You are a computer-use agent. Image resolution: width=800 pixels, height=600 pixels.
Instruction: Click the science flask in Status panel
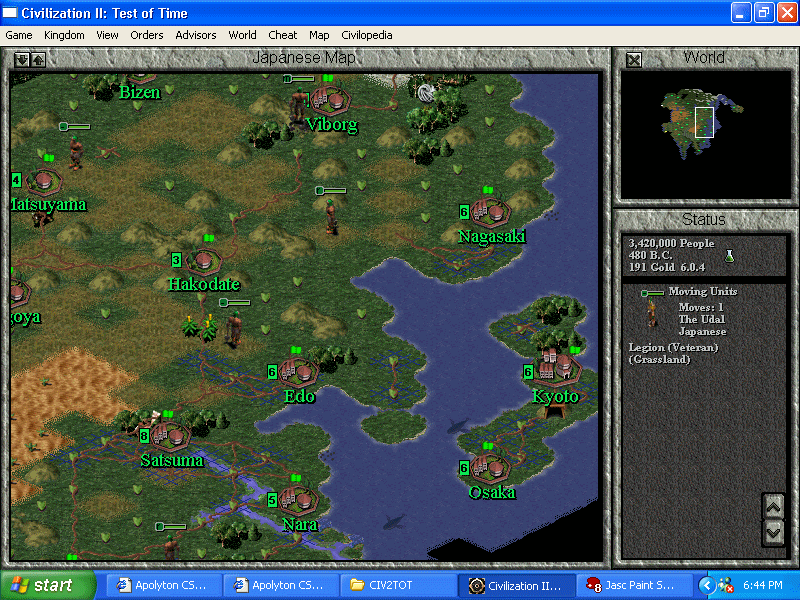[730, 256]
